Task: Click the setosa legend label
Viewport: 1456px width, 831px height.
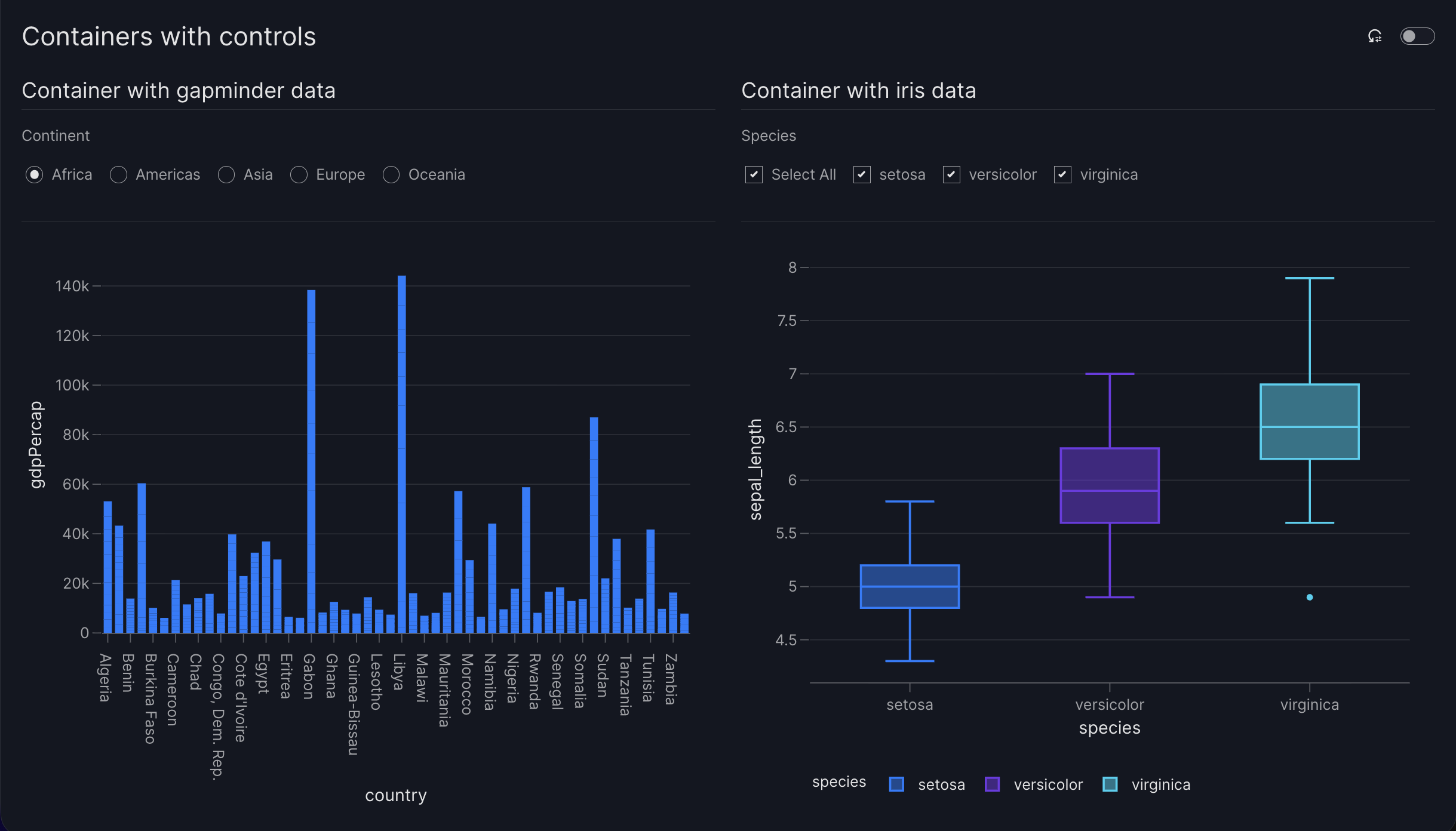Action: click(x=941, y=784)
